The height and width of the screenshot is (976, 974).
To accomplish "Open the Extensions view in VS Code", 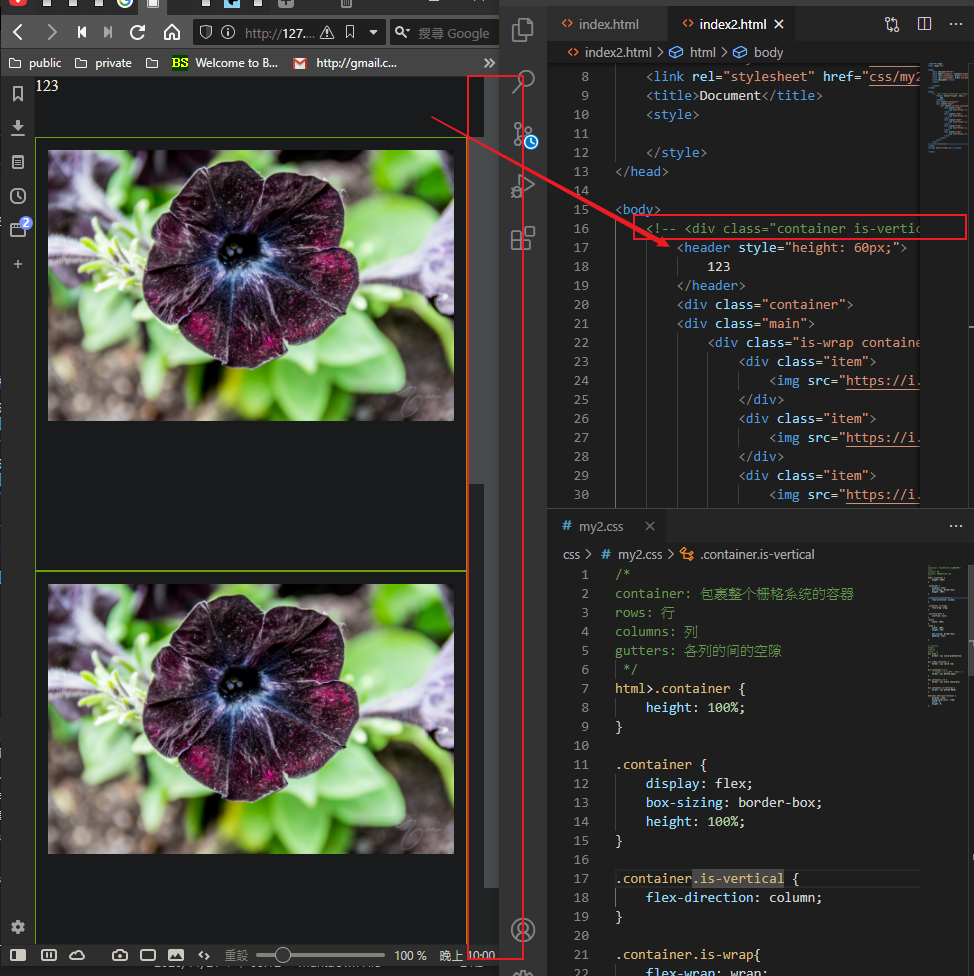I will (523, 239).
